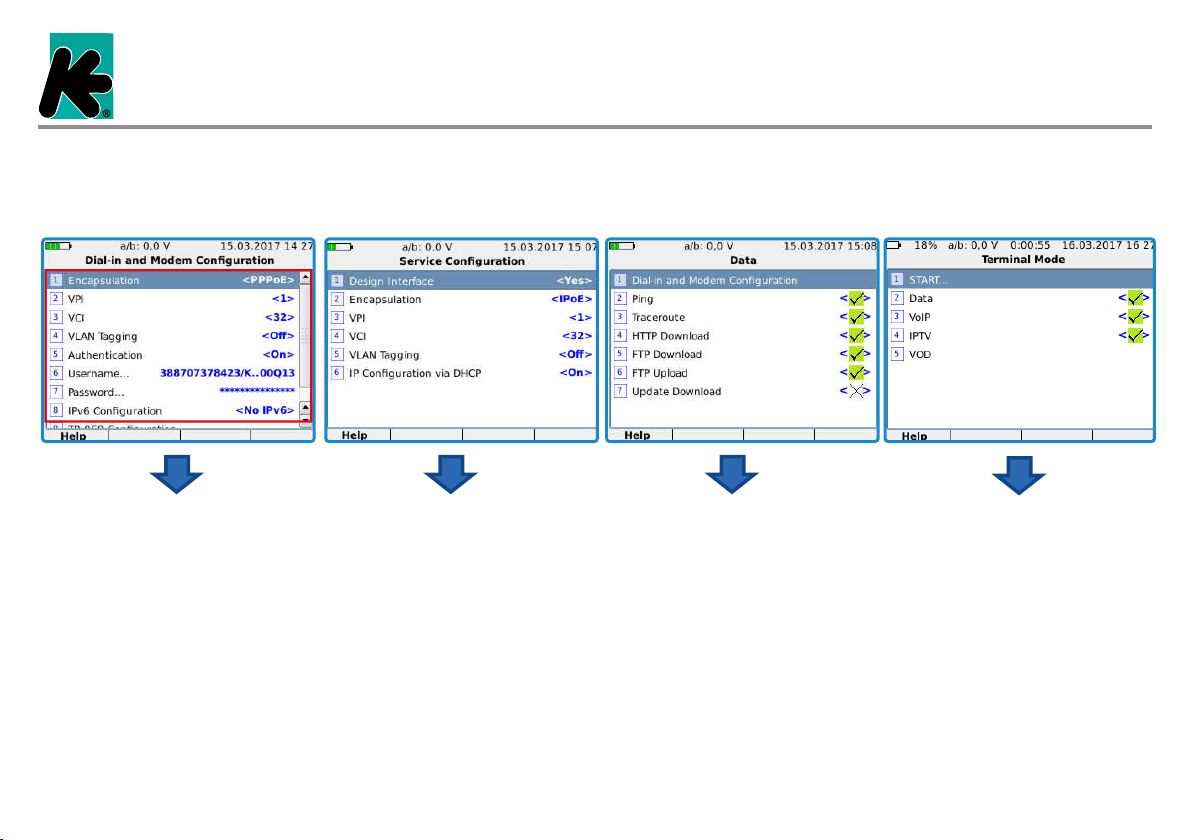Disable the HTTP Download test

click(x=855, y=336)
